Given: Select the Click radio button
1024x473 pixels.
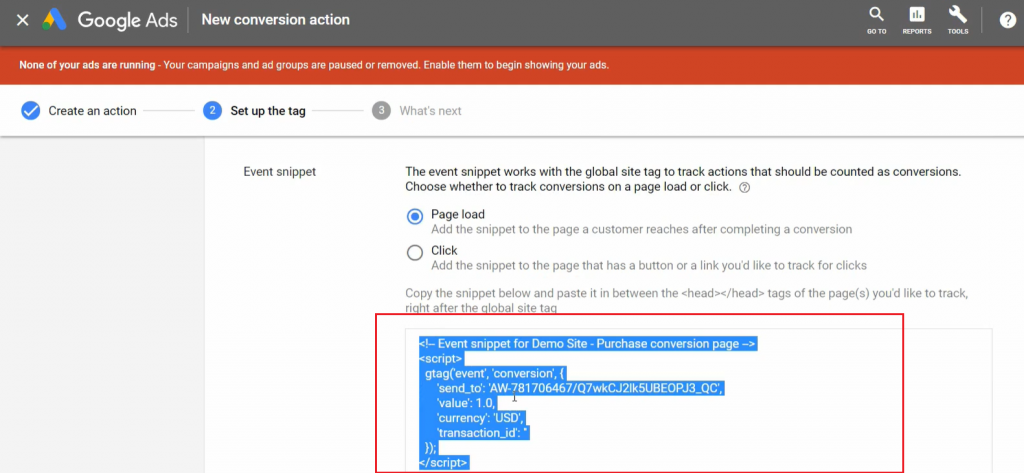Looking at the screenshot, I should (415, 252).
